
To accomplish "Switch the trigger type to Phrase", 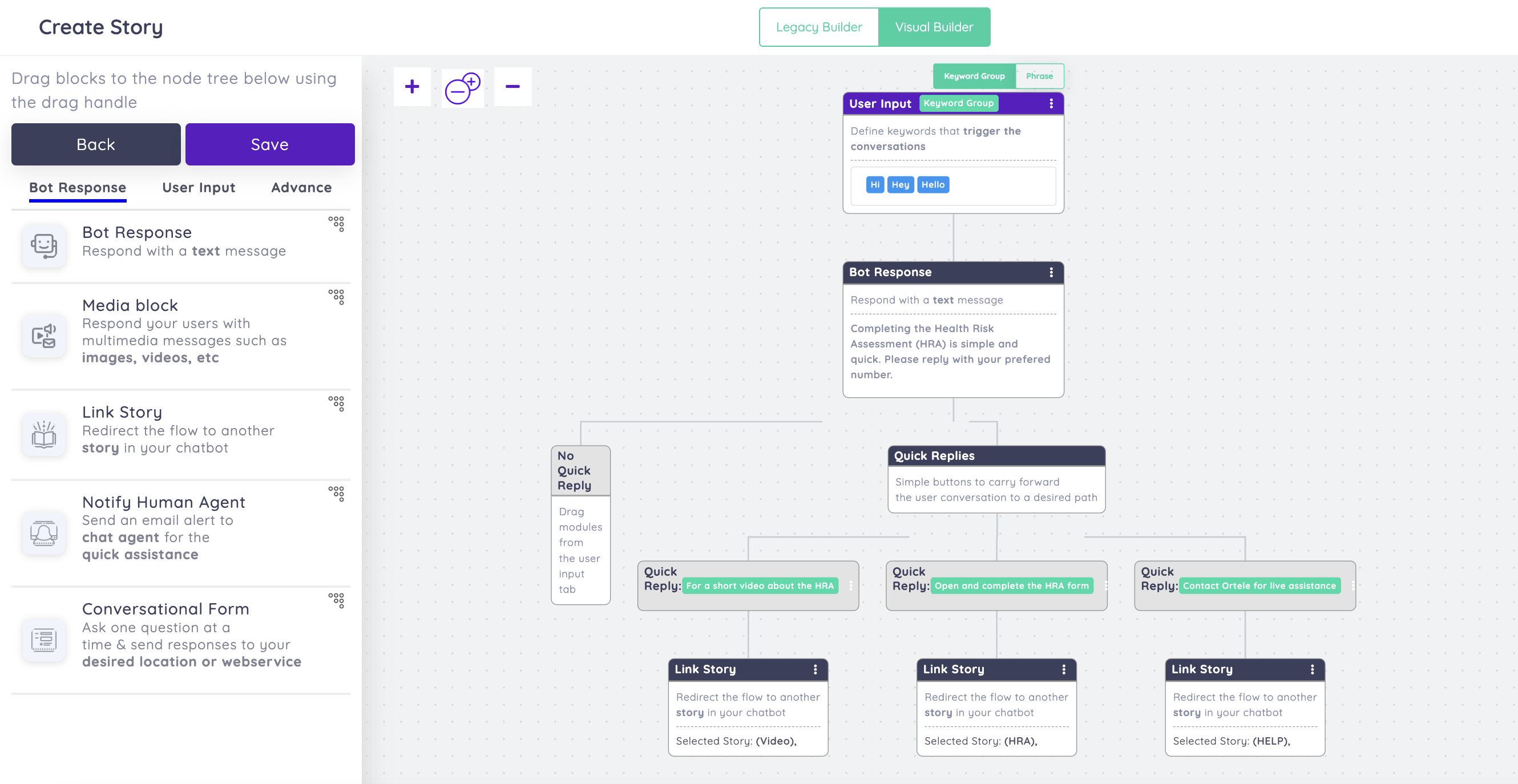I will [x=1039, y=76].
